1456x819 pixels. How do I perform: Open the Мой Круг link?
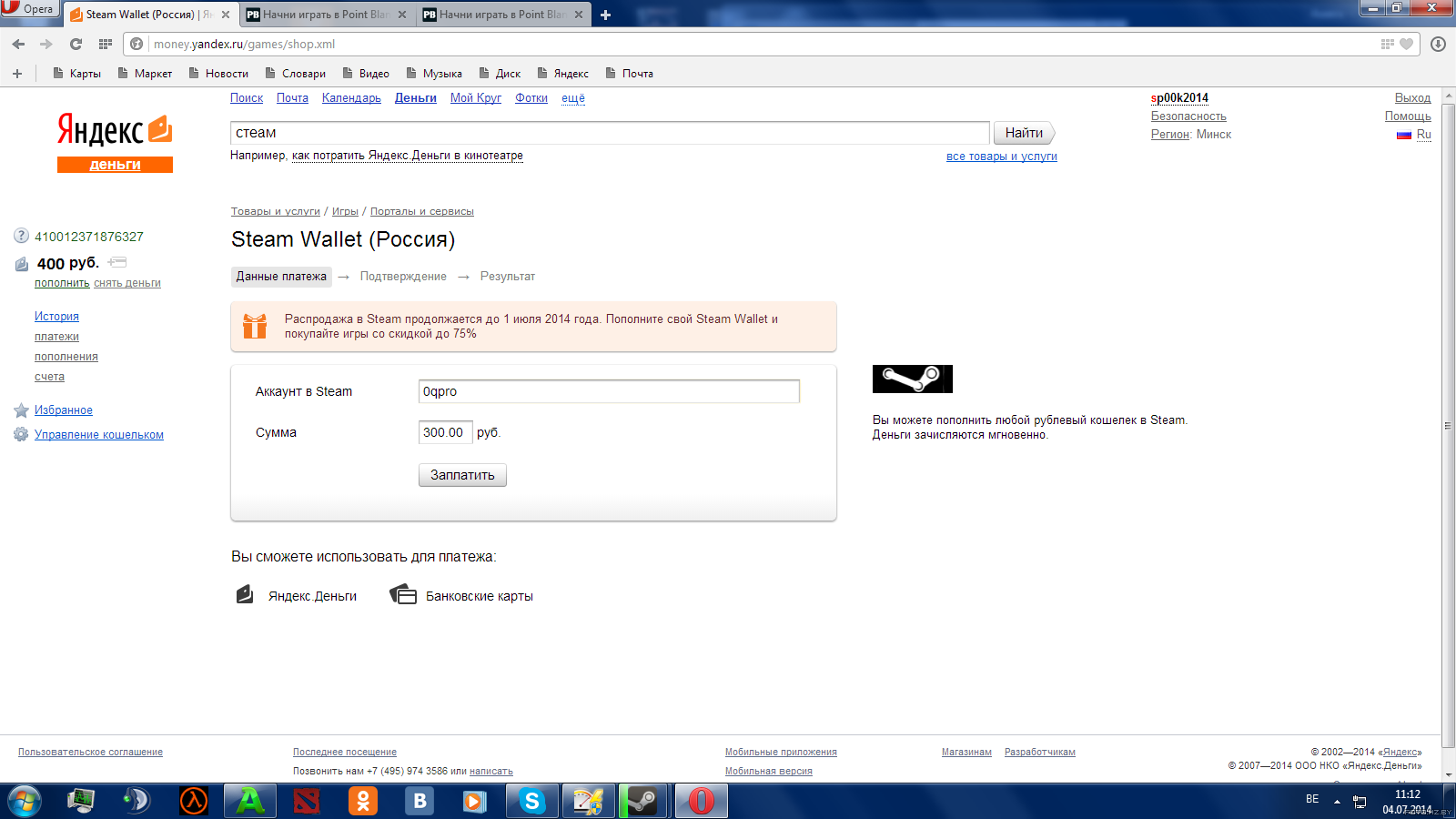pyautogui.click(x=476, y=98)
